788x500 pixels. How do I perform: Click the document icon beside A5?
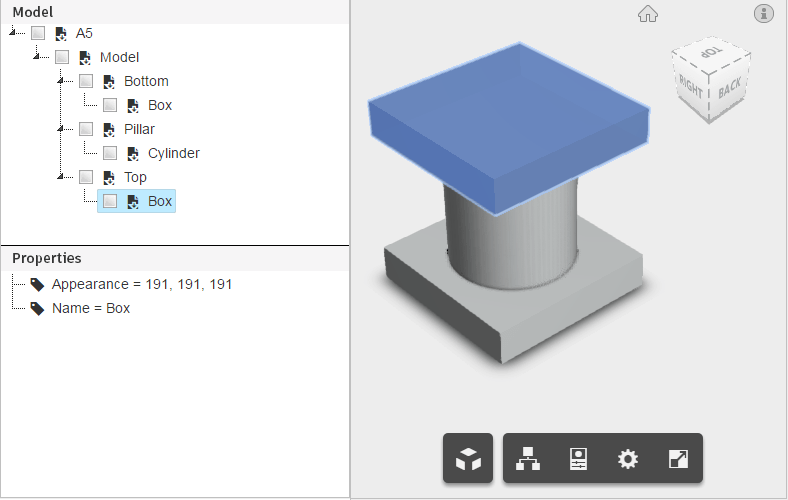(x=61, y=34)
